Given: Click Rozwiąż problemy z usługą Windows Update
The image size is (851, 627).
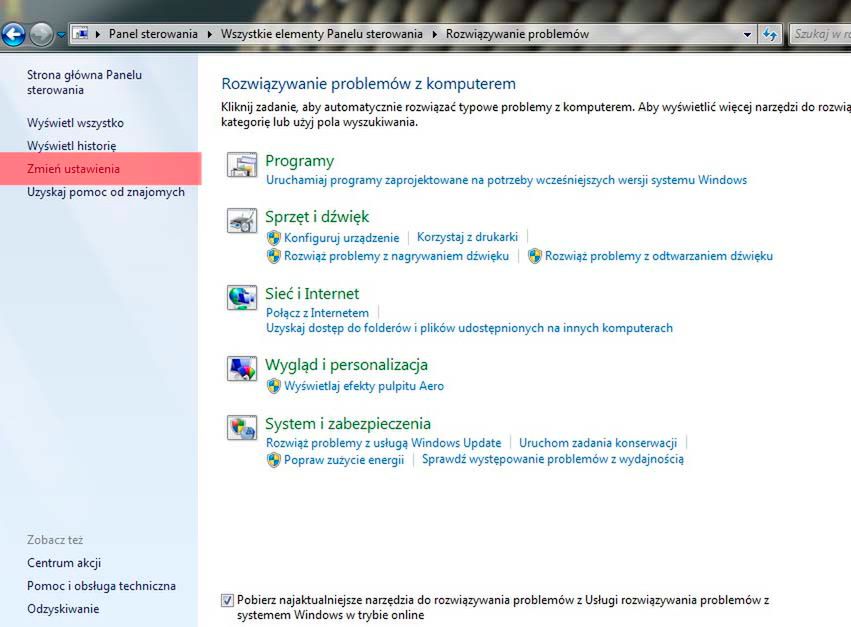Looking at the screenshot, I should (x=384, y=442).
